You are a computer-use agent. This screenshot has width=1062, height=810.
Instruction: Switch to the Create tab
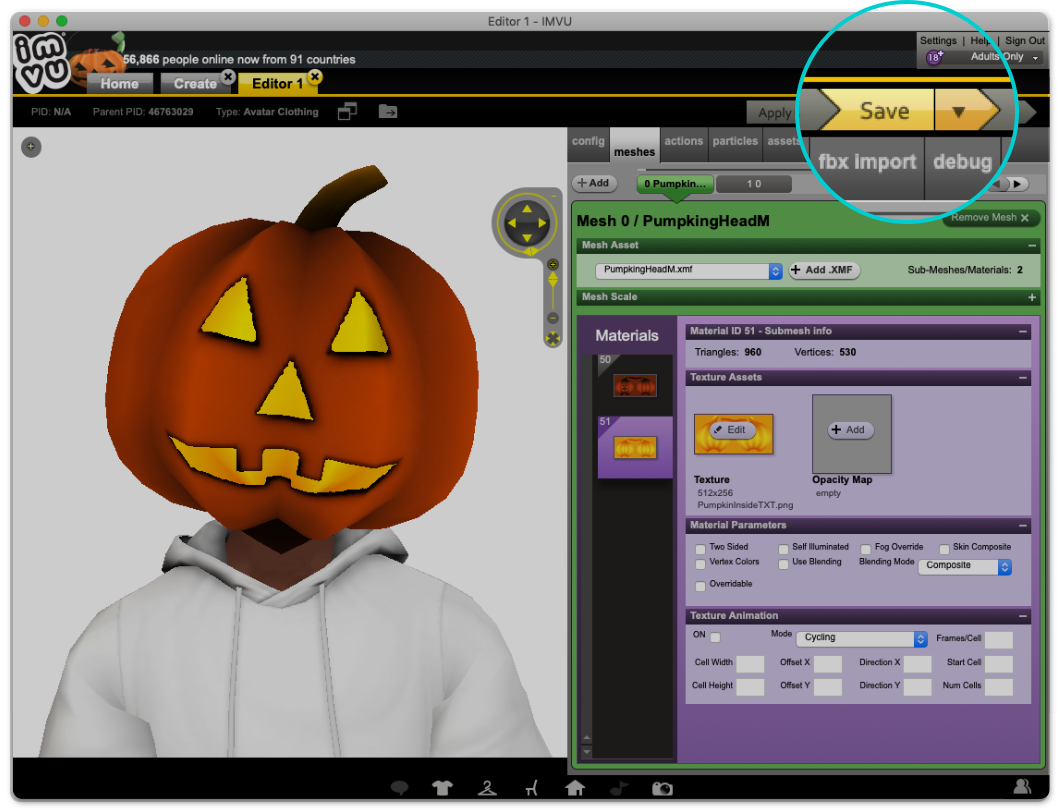point(195,83)
